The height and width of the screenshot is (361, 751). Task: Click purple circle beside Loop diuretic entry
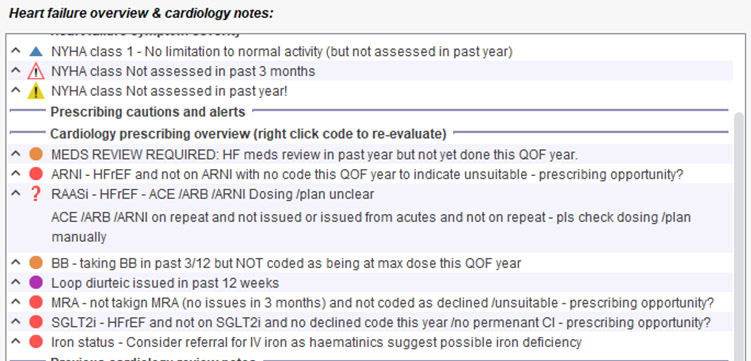coord(36,282)
